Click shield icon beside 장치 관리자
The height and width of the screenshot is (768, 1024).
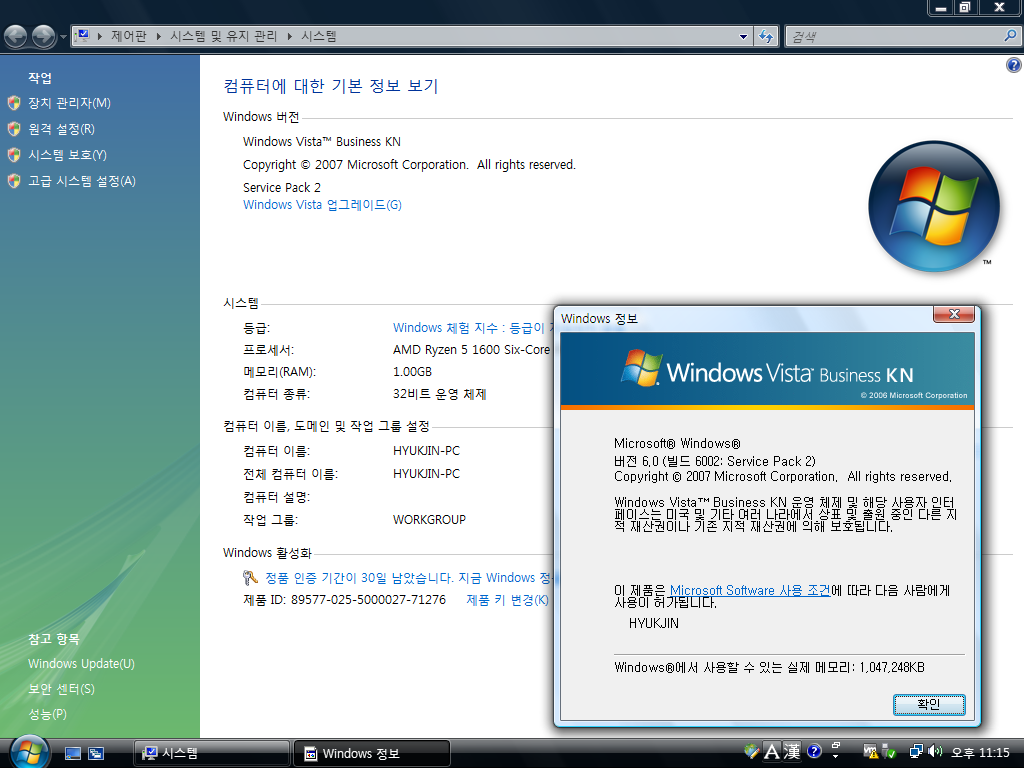tap(14, 103)
